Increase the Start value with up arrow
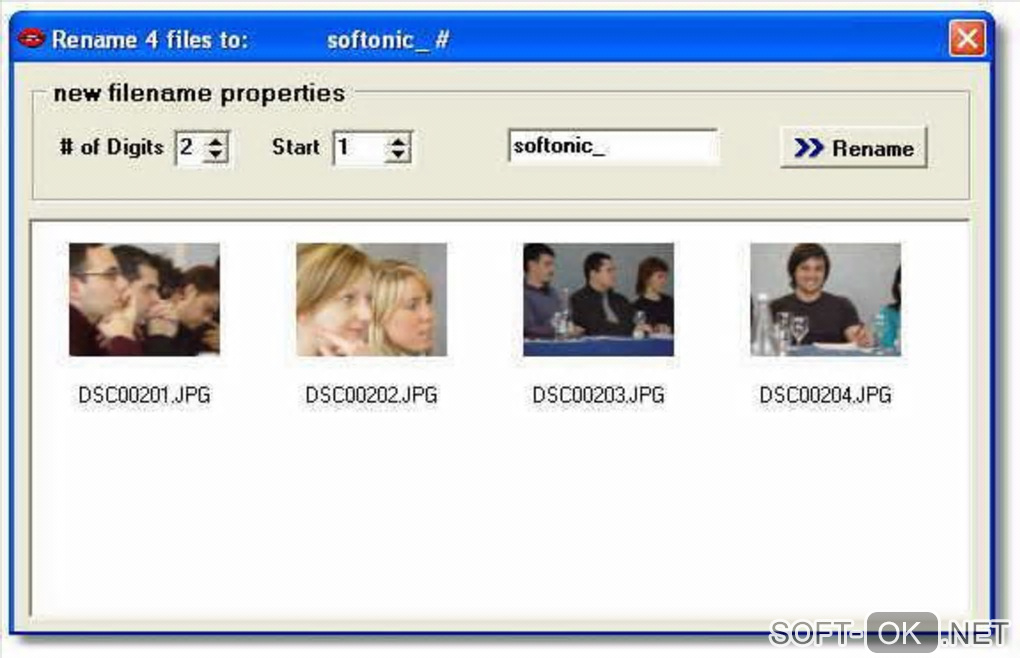 click(397, 140)
